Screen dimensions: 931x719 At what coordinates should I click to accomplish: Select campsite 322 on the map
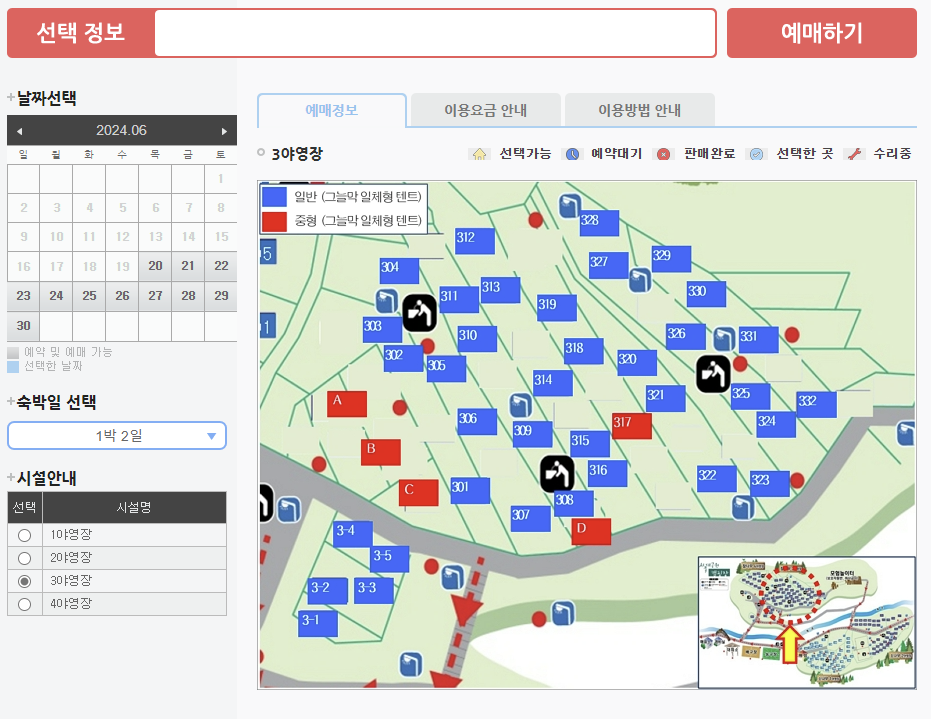[717, 479]
